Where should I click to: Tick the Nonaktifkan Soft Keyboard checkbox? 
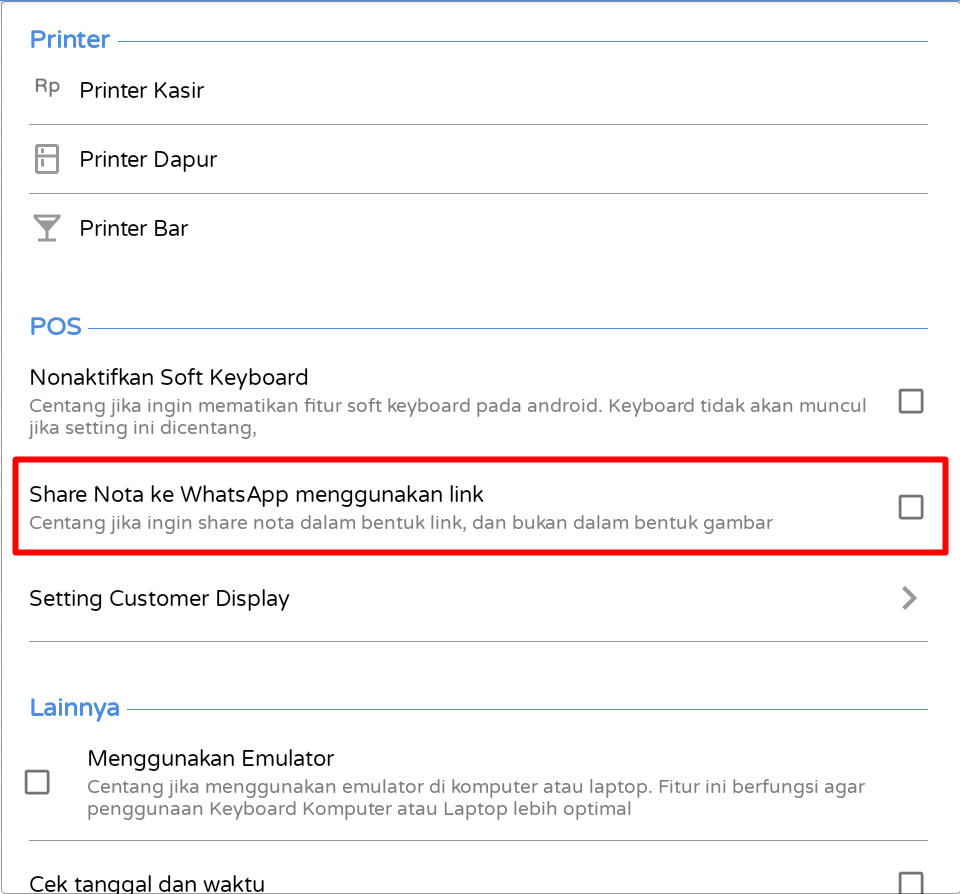point(911,402)
